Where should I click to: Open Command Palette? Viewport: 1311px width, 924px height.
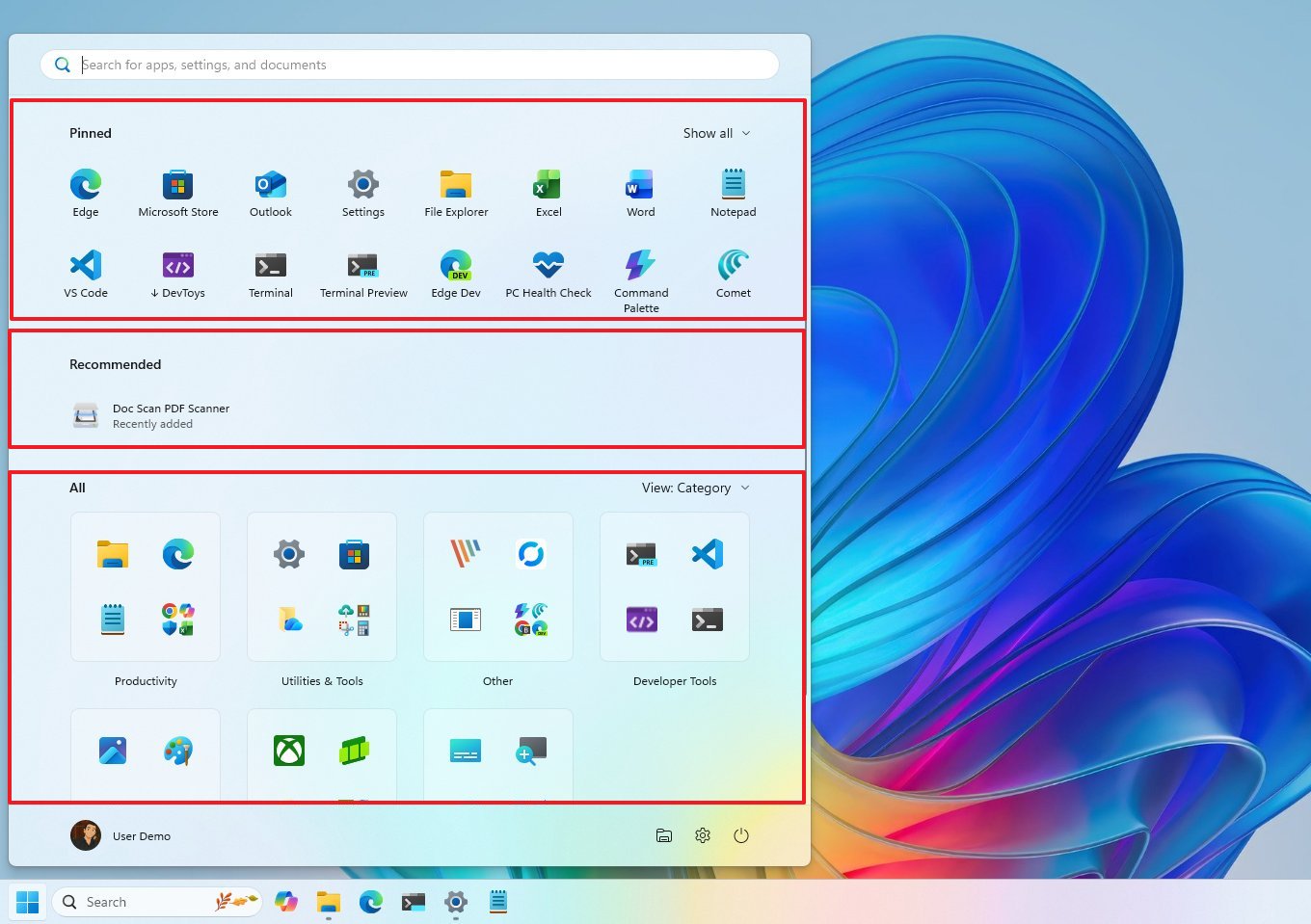pos(640,272)
